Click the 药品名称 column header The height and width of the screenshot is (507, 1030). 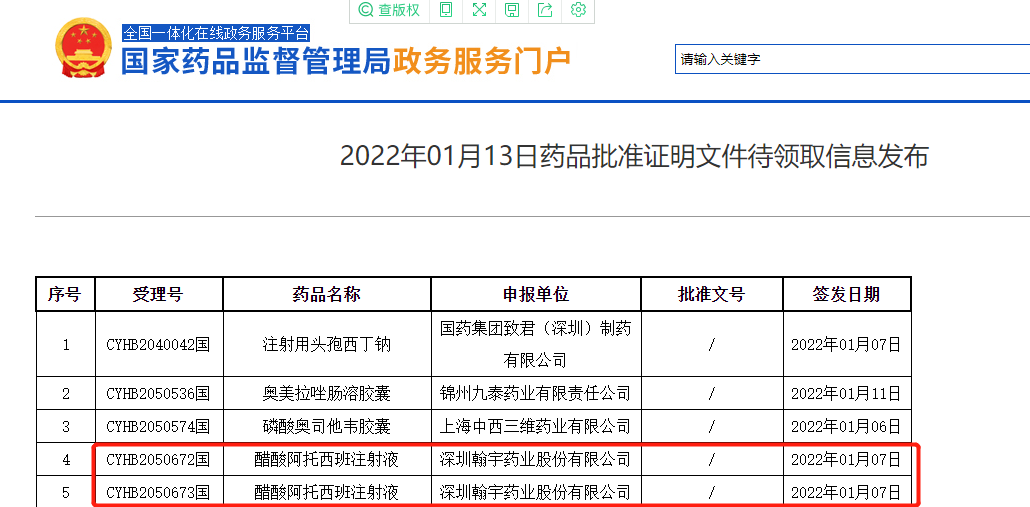pyautogui.click(x=326, y=294)
